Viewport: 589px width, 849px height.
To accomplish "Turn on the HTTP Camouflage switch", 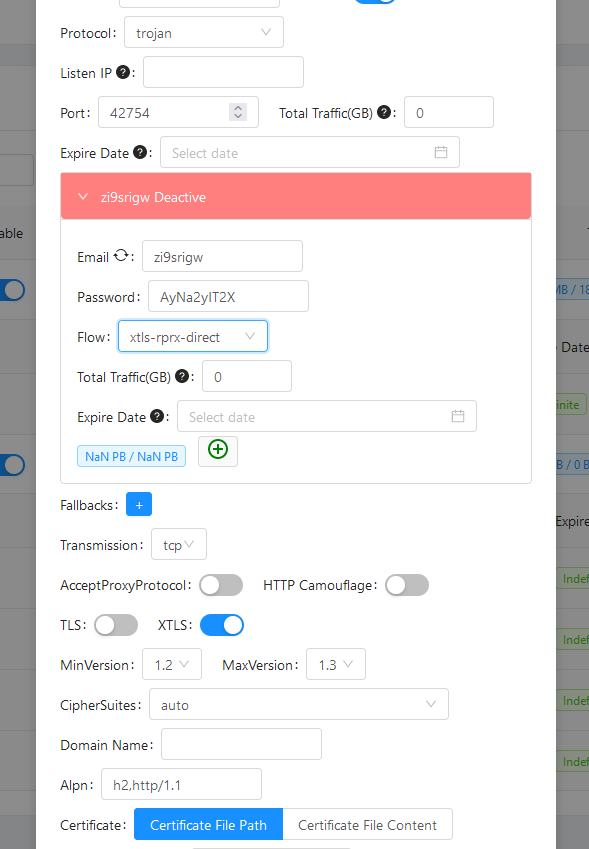I will click(407, 585).
